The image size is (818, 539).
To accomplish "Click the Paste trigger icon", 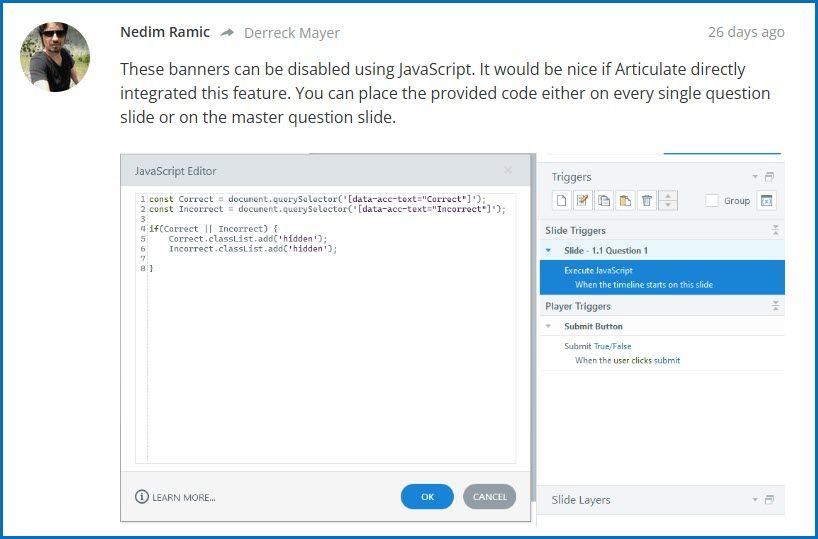I will 625,201.
